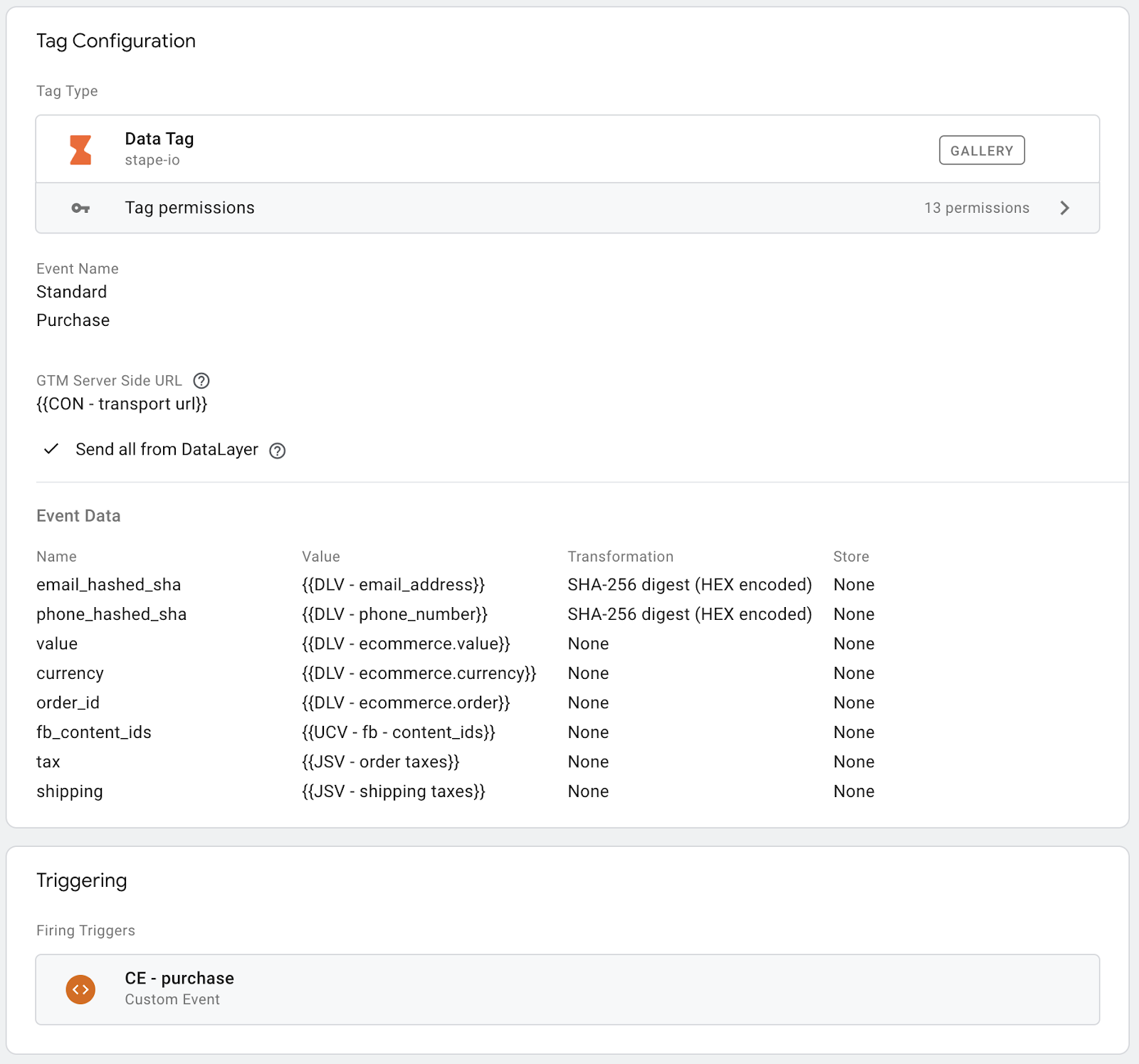The height and width of the screenshot is (1064, 1139).
Task: Click the GALLERY badge button
Action: click(x=982, y=150)
